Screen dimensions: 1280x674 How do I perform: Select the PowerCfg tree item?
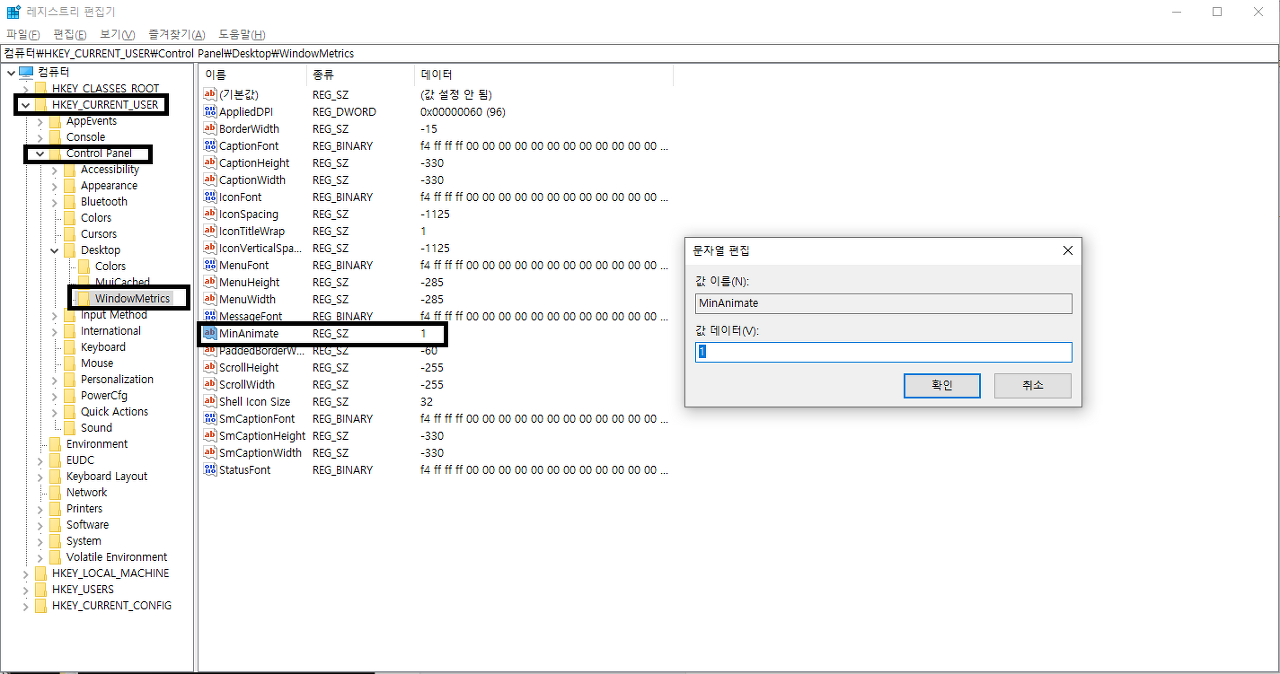coord(104,395)
